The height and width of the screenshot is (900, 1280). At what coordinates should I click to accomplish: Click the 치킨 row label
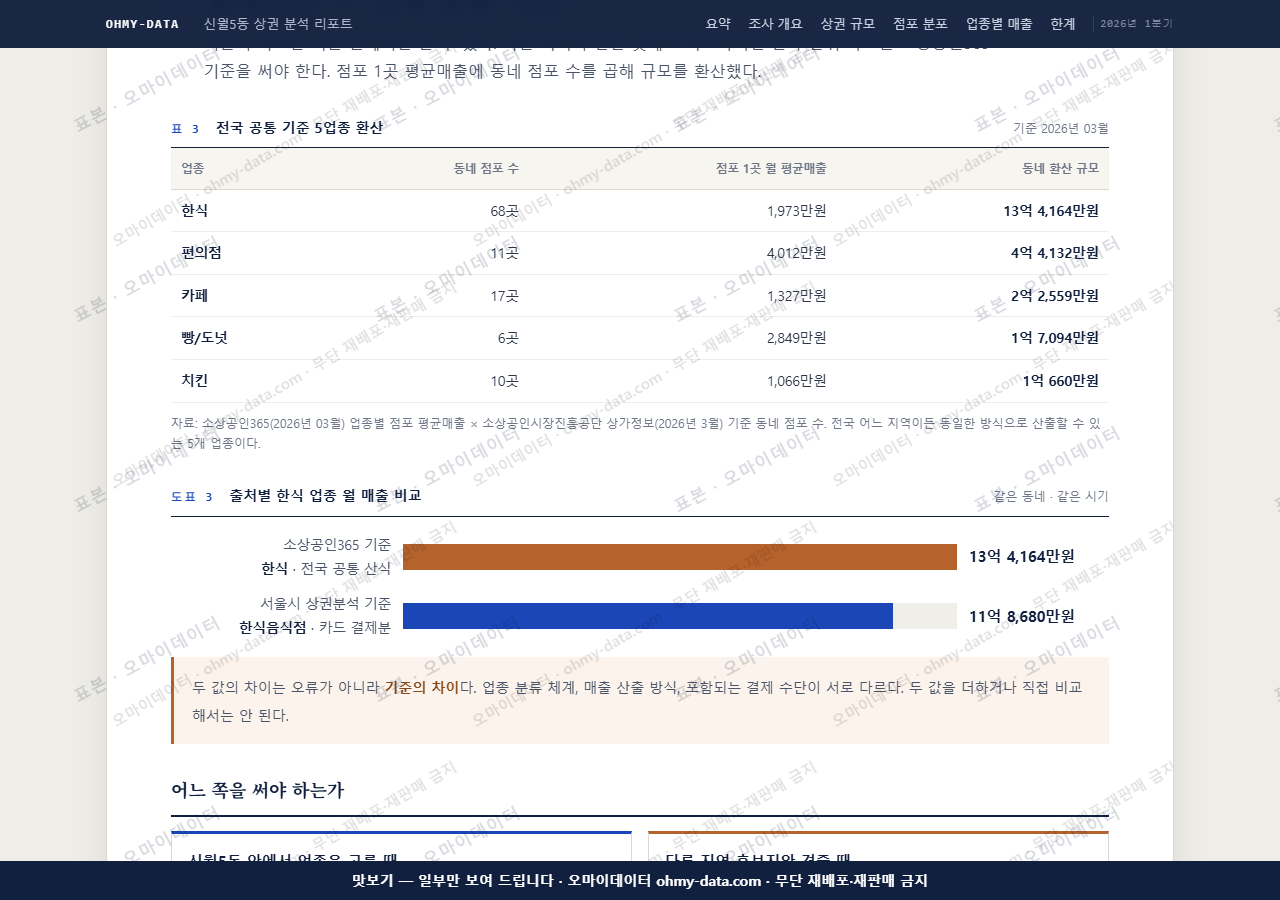click(194, 381)
